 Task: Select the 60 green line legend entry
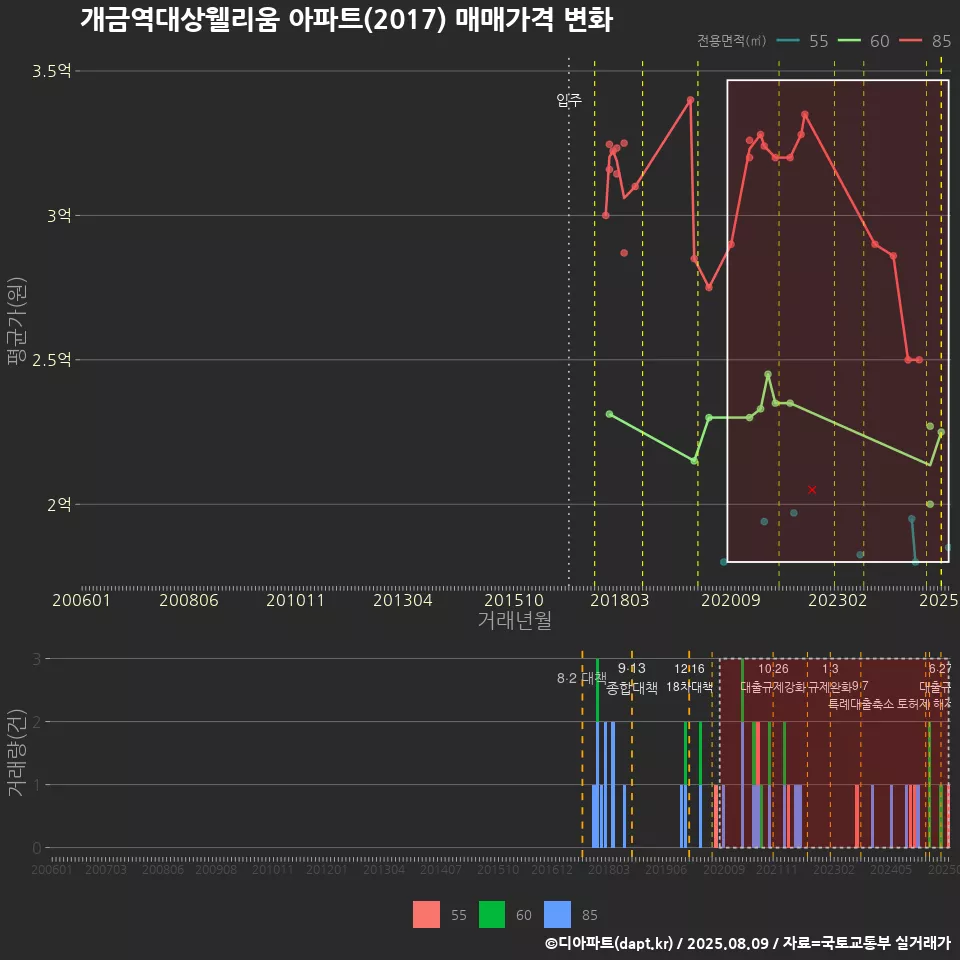tap(863, 41)
